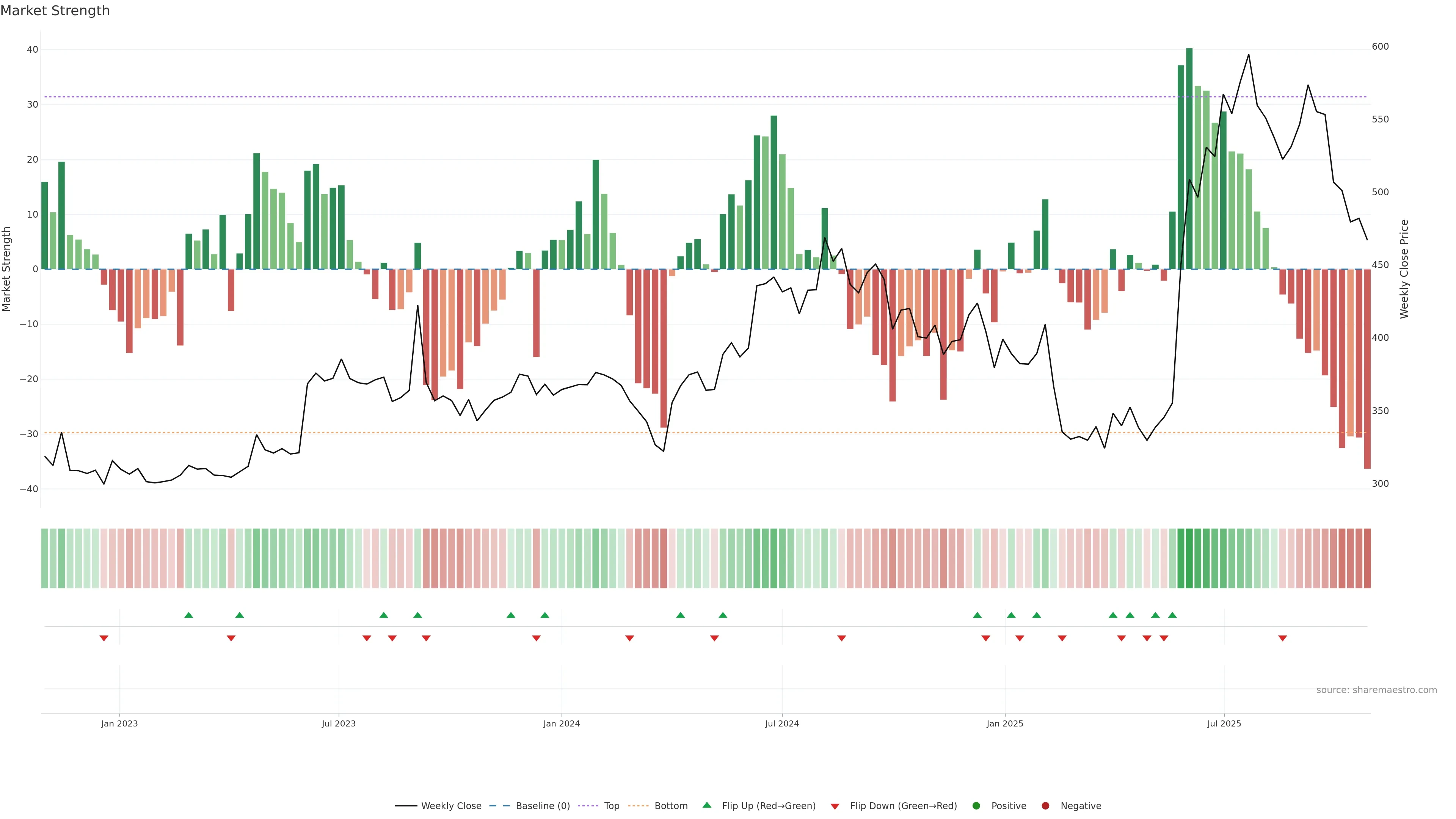Click the Flip Up green triangle legend icon

[706, 805]
